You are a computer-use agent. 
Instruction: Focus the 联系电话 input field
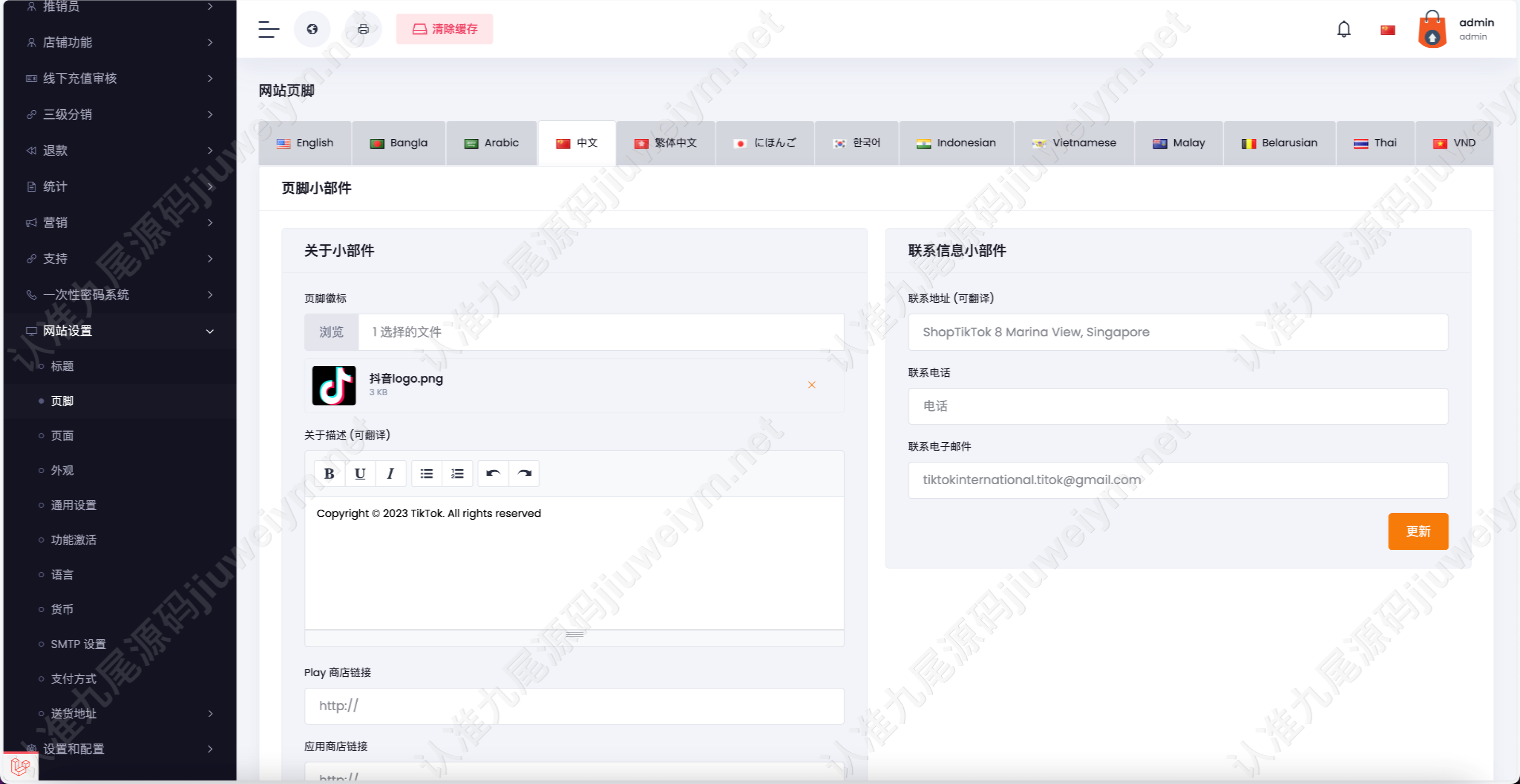coord(1178,406)
